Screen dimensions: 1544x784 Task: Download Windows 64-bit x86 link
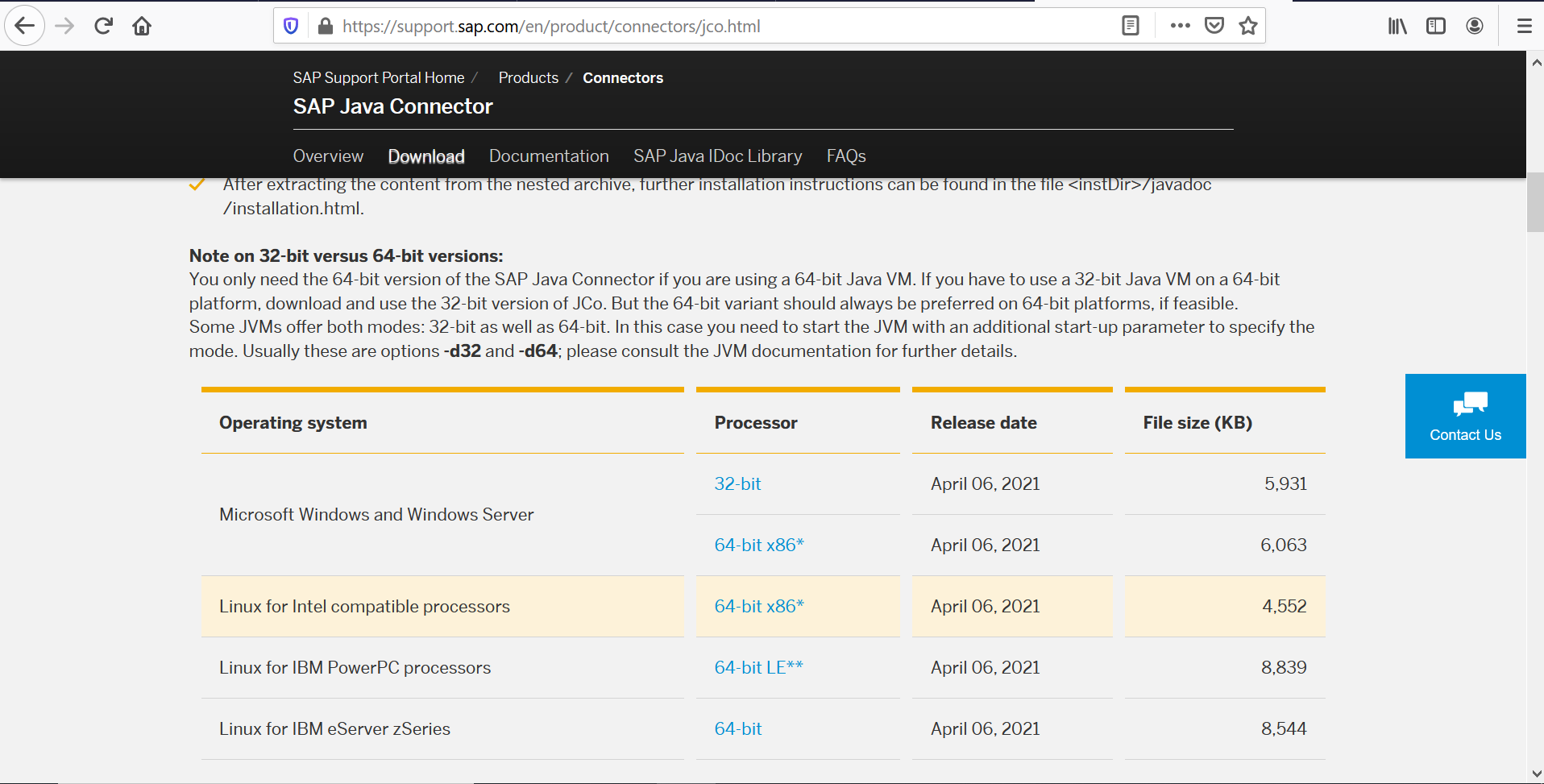tap(759, 545)
